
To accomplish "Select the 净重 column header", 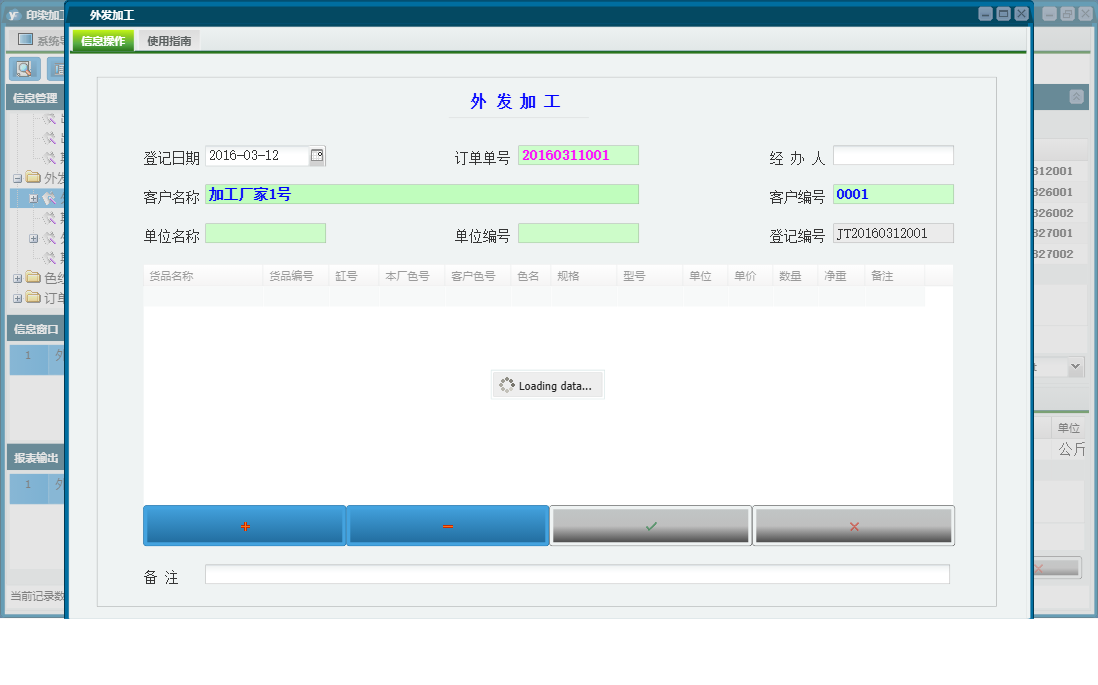I will 841,276.
